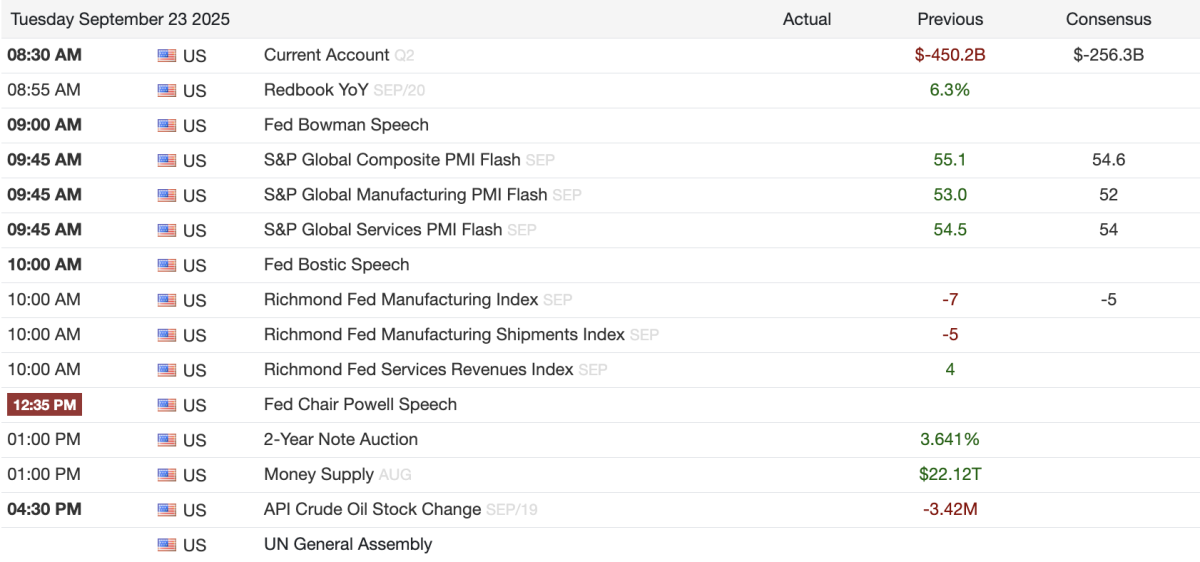
Task: Click the US flag in the Redbook YoY row
Action: (167, 90)
